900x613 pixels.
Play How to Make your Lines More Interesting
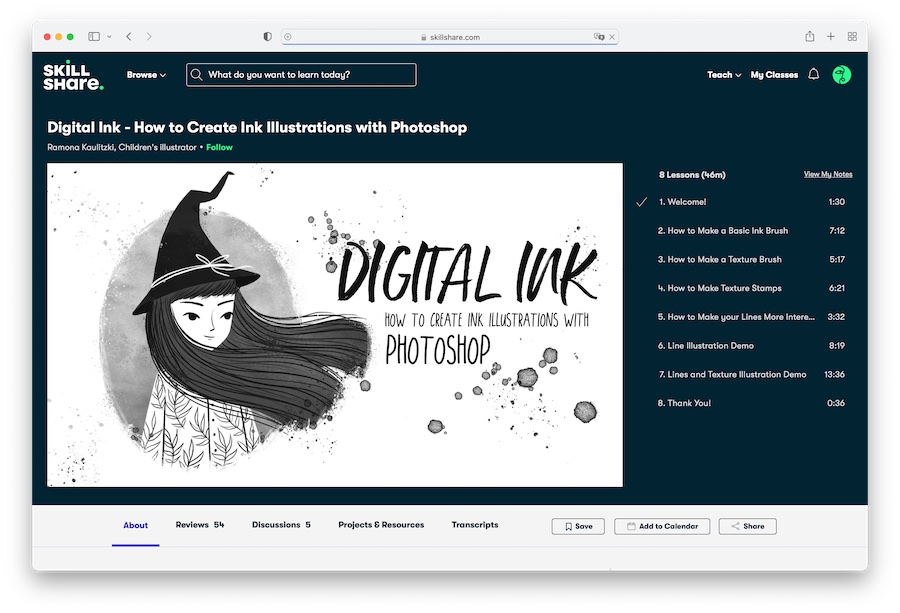(751, 316)
